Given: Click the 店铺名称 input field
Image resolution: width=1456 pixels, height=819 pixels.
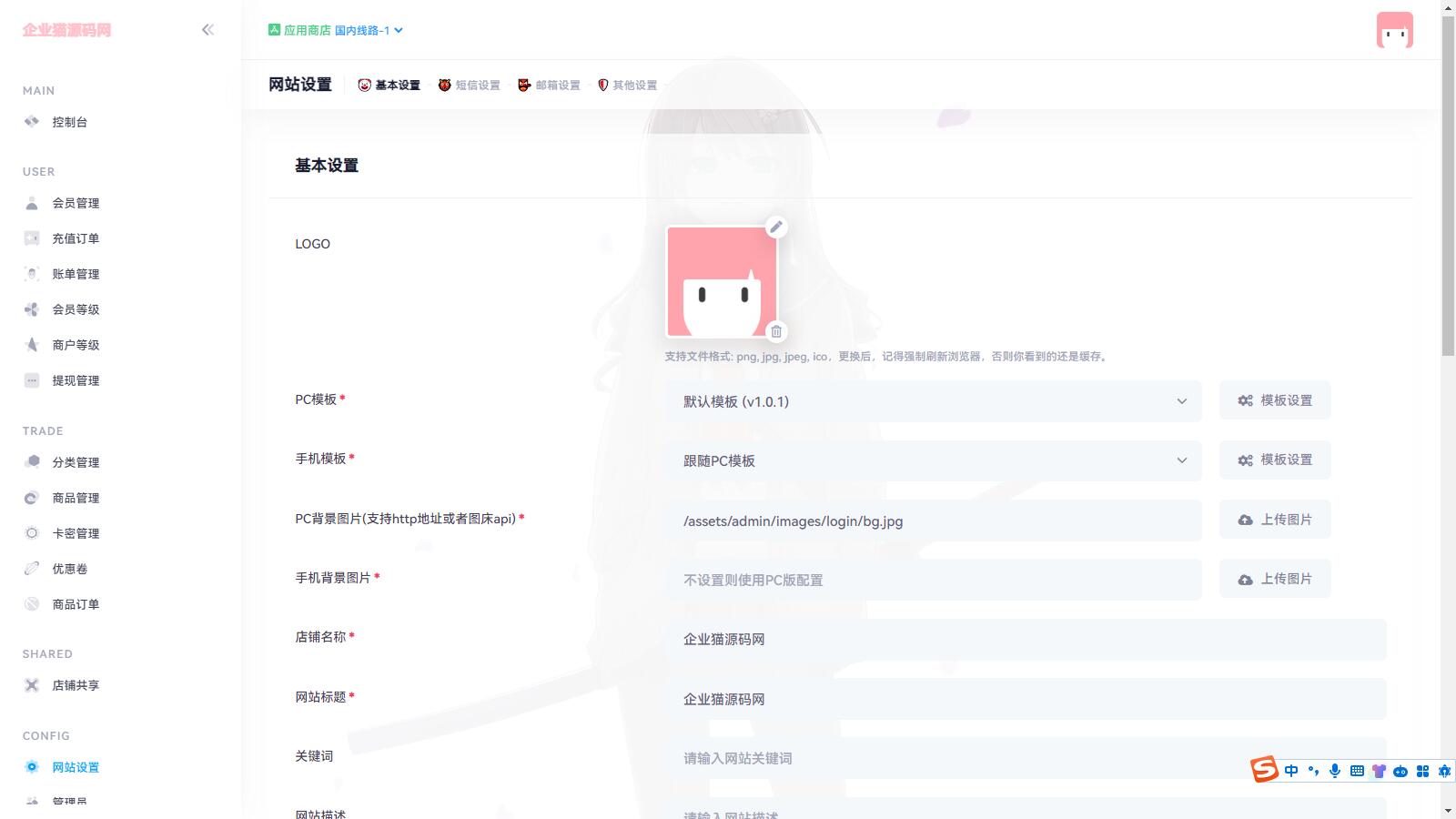Looking at the screenshot, I should 1024,640.
